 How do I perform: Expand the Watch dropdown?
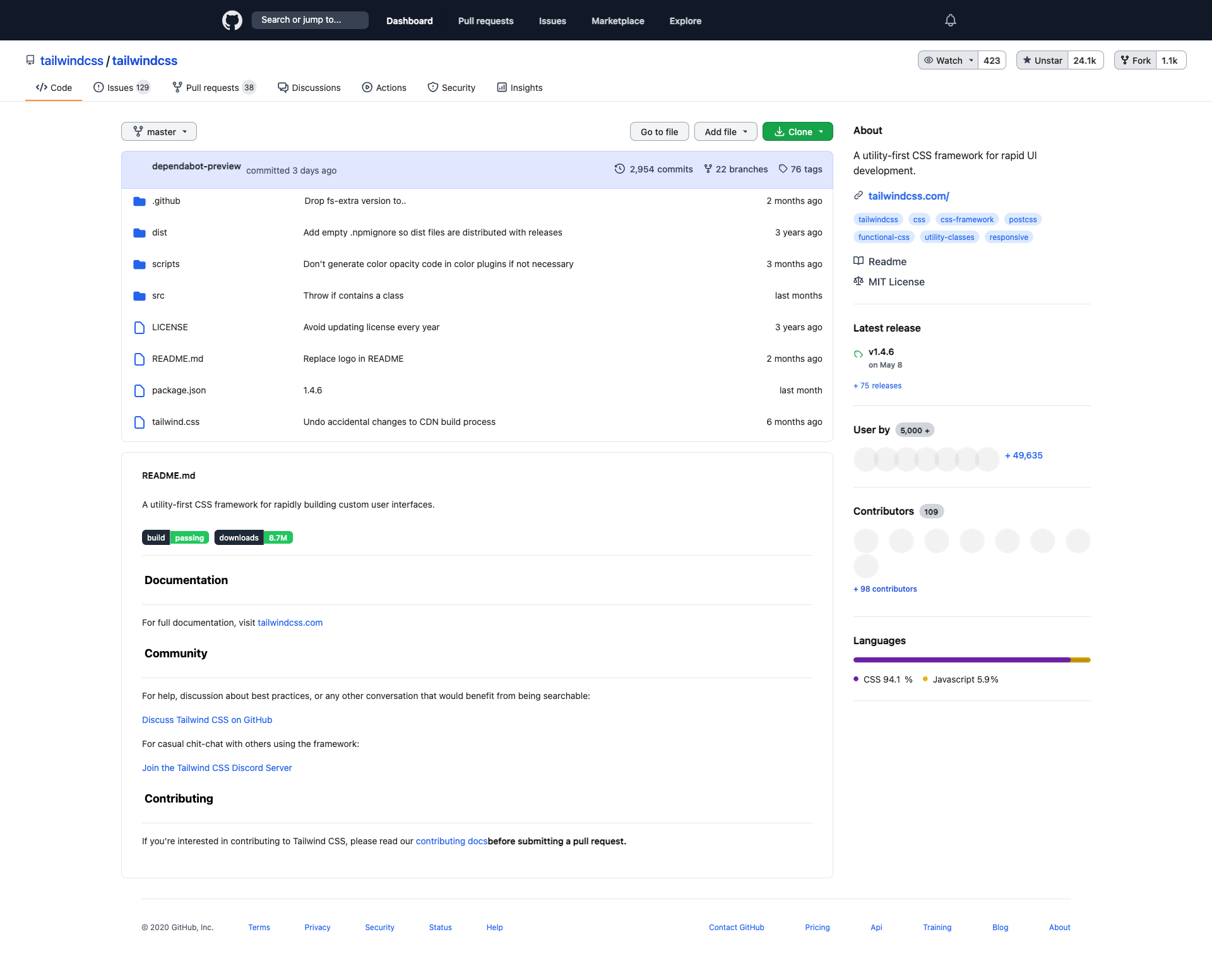tap(948, 60)
